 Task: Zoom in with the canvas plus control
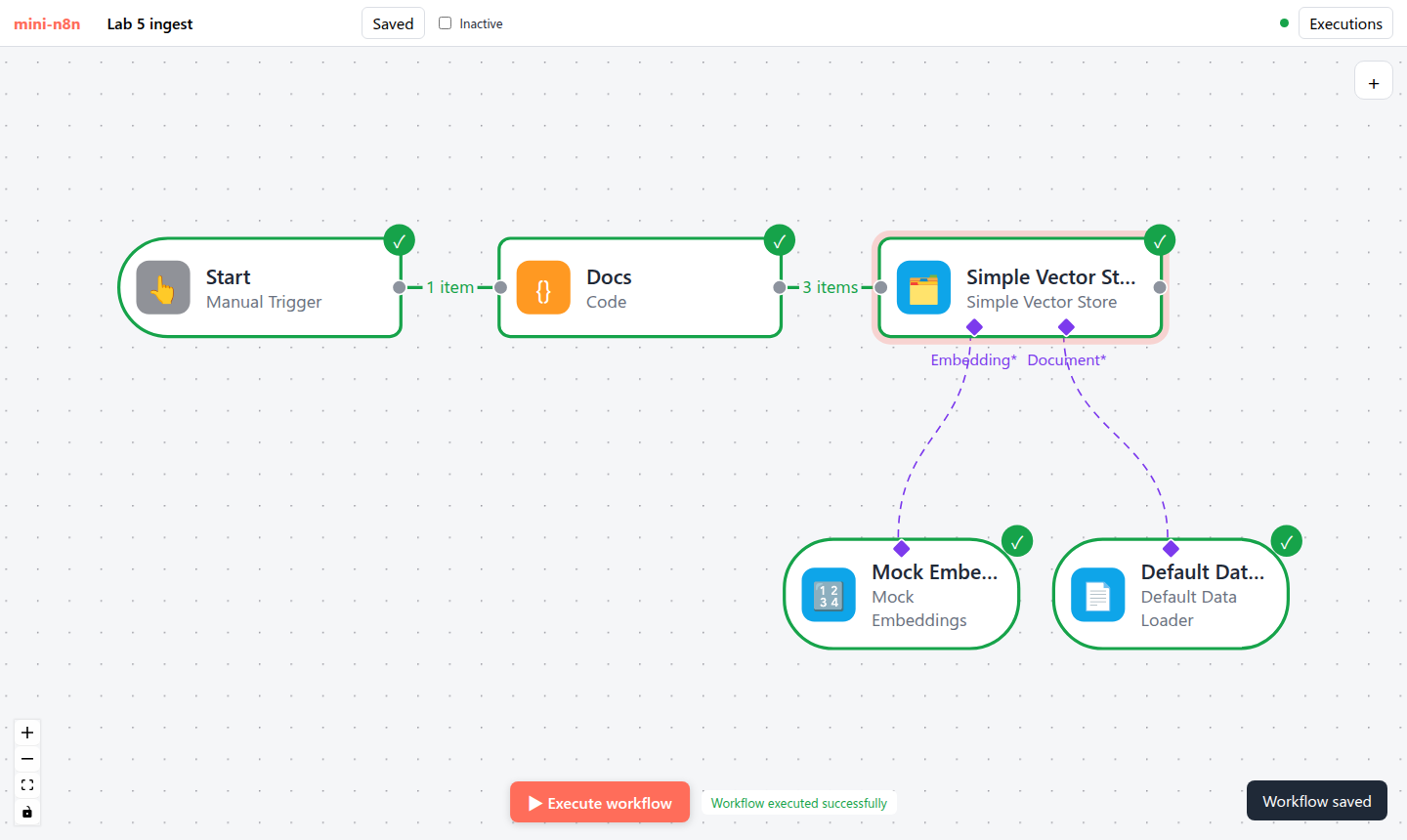pyautogui.click(x=27, y=733)
